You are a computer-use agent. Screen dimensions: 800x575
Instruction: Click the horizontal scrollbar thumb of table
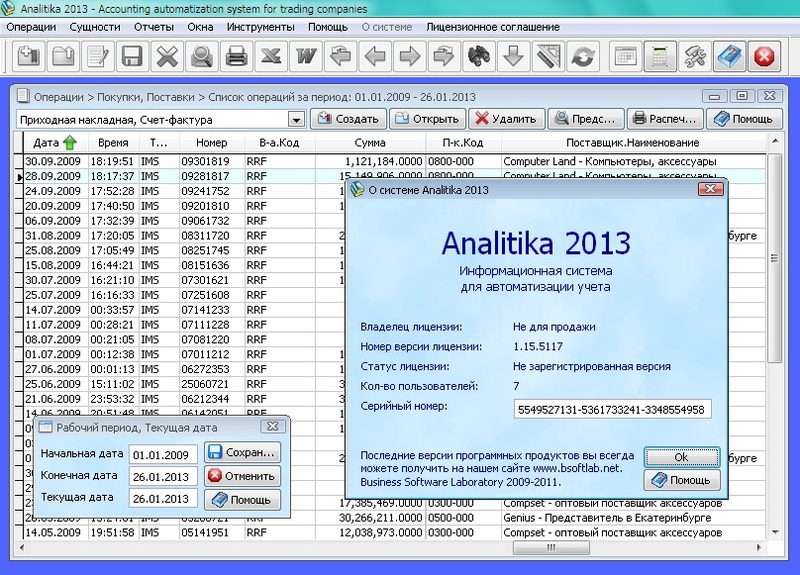coord(551,547)
